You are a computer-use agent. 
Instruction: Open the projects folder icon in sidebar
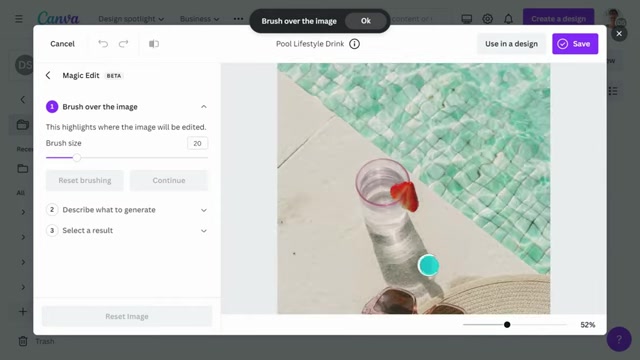[23, 124]
